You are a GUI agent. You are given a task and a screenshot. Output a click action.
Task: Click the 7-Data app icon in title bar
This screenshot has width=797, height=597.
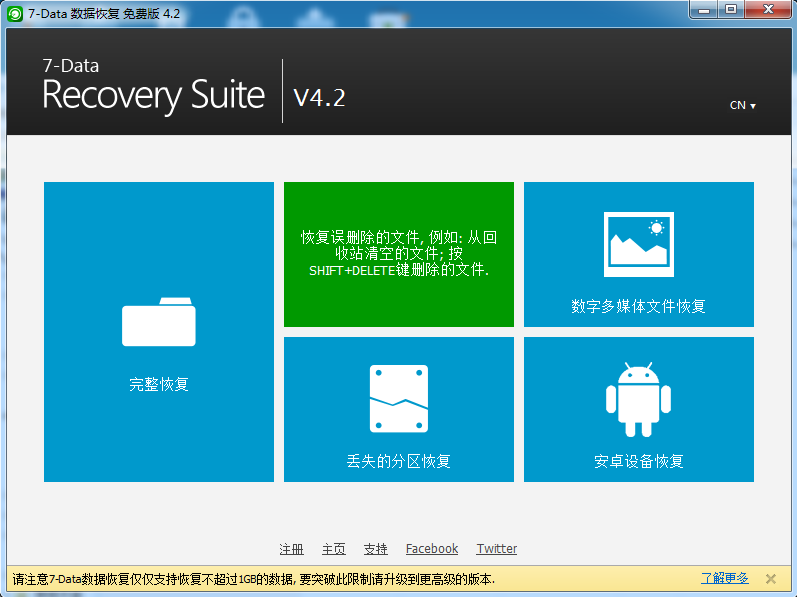tap(15, 14)
